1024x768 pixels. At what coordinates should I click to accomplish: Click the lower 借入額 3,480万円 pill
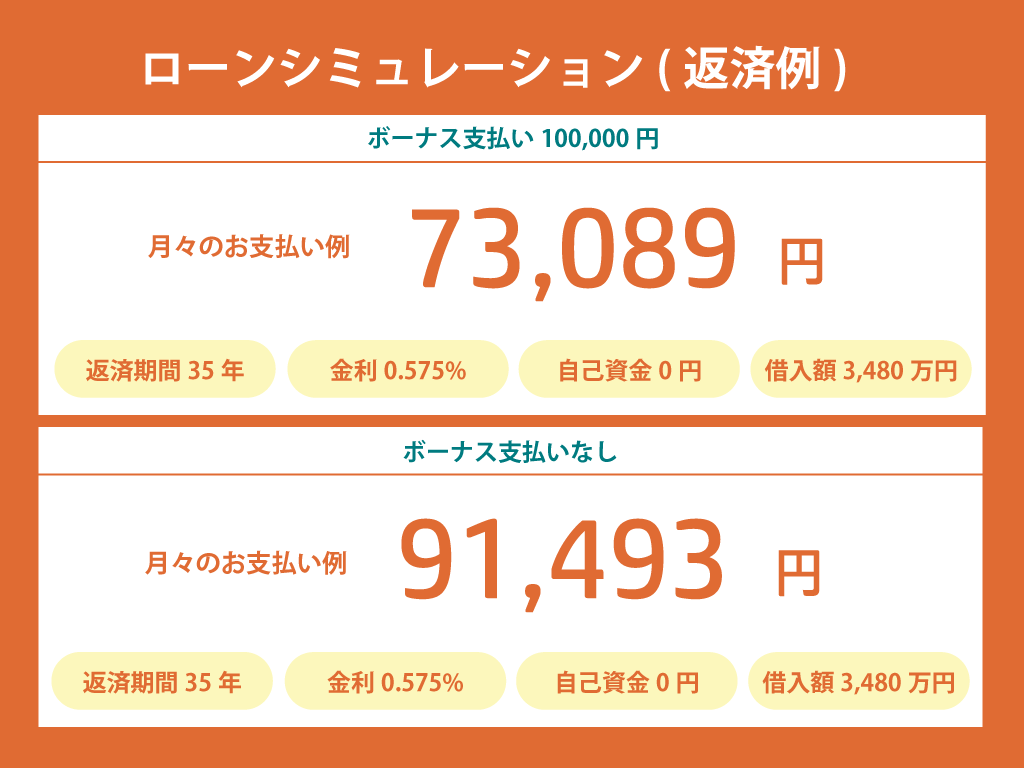(858, 681)
